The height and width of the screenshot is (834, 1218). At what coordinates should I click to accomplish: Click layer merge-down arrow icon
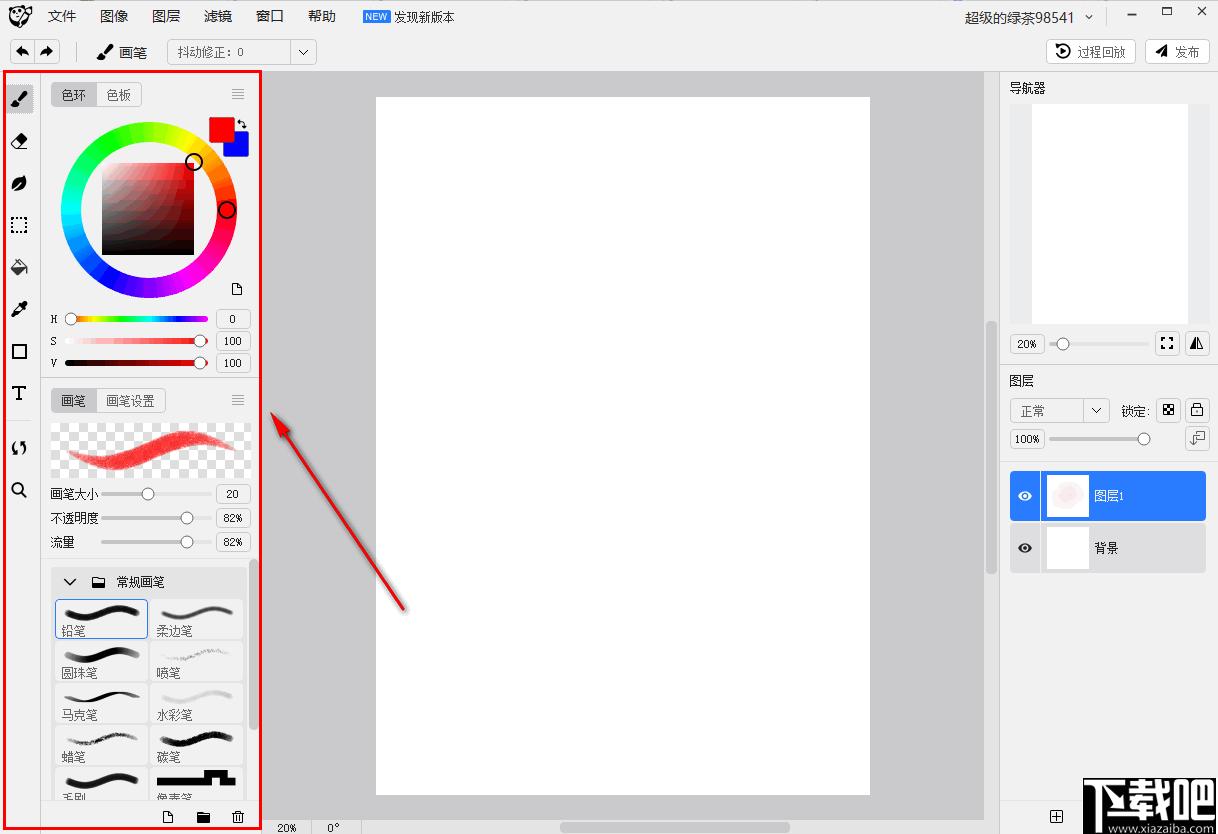[x=1197, y=438]
